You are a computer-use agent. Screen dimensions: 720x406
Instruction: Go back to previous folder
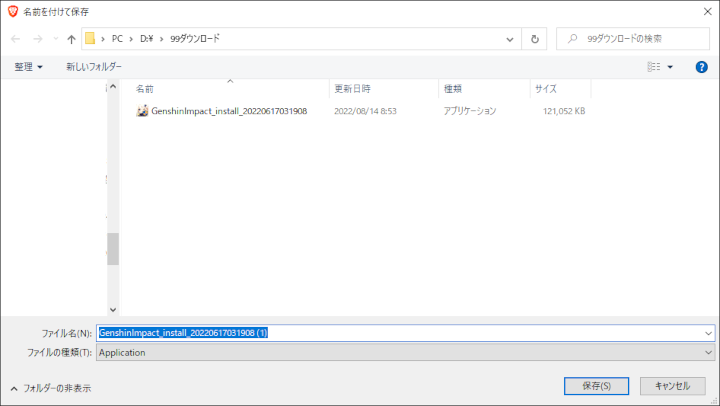pos(16,39)
